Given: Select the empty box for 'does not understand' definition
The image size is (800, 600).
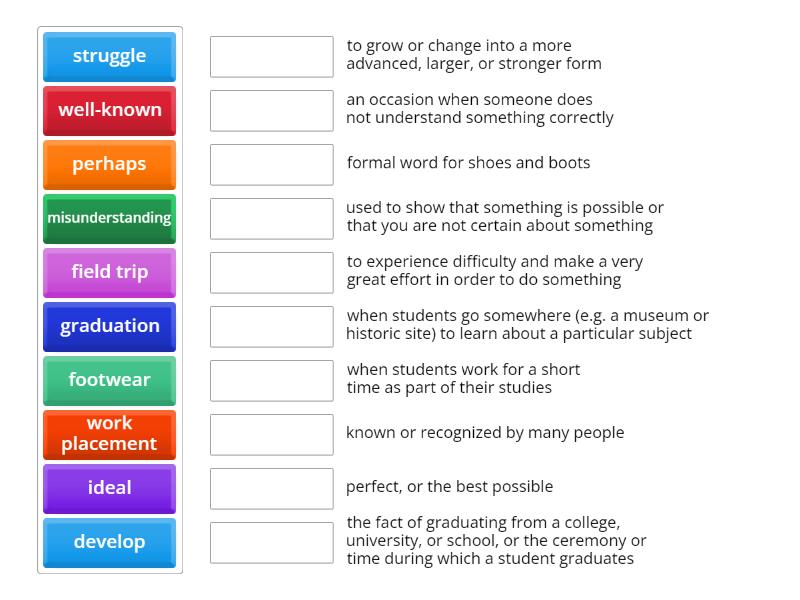Looking at the screenshot, I should (271, 111).
